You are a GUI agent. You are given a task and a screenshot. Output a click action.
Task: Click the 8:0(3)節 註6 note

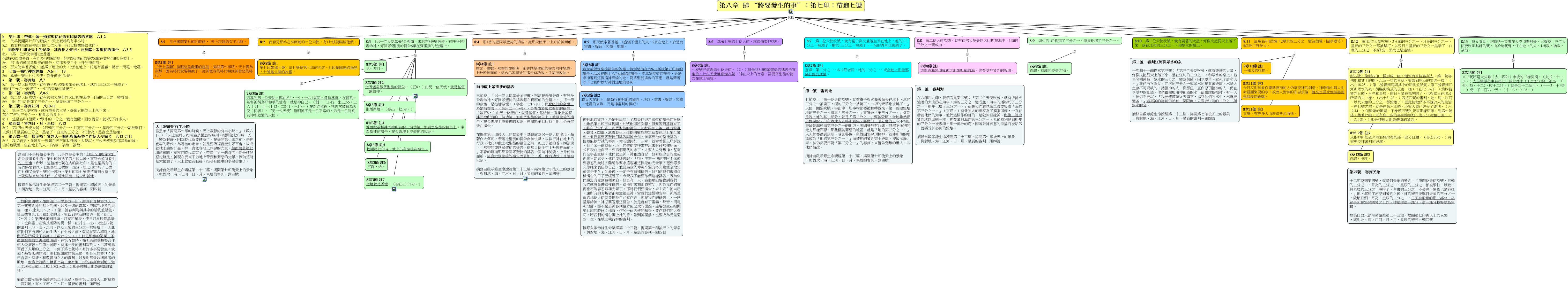[x=376, y=164]
